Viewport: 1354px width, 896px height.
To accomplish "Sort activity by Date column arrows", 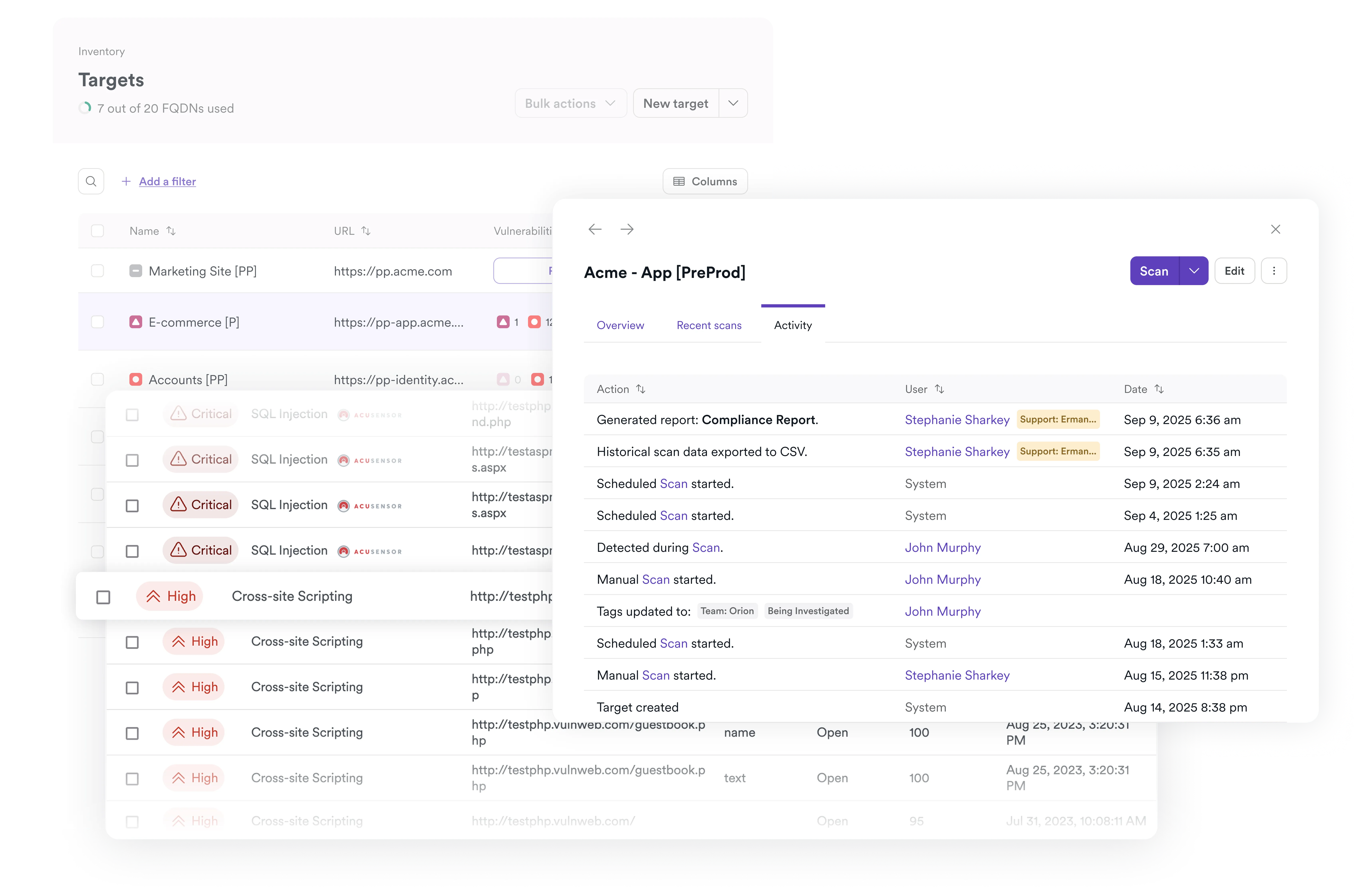I will [1158, 389].
